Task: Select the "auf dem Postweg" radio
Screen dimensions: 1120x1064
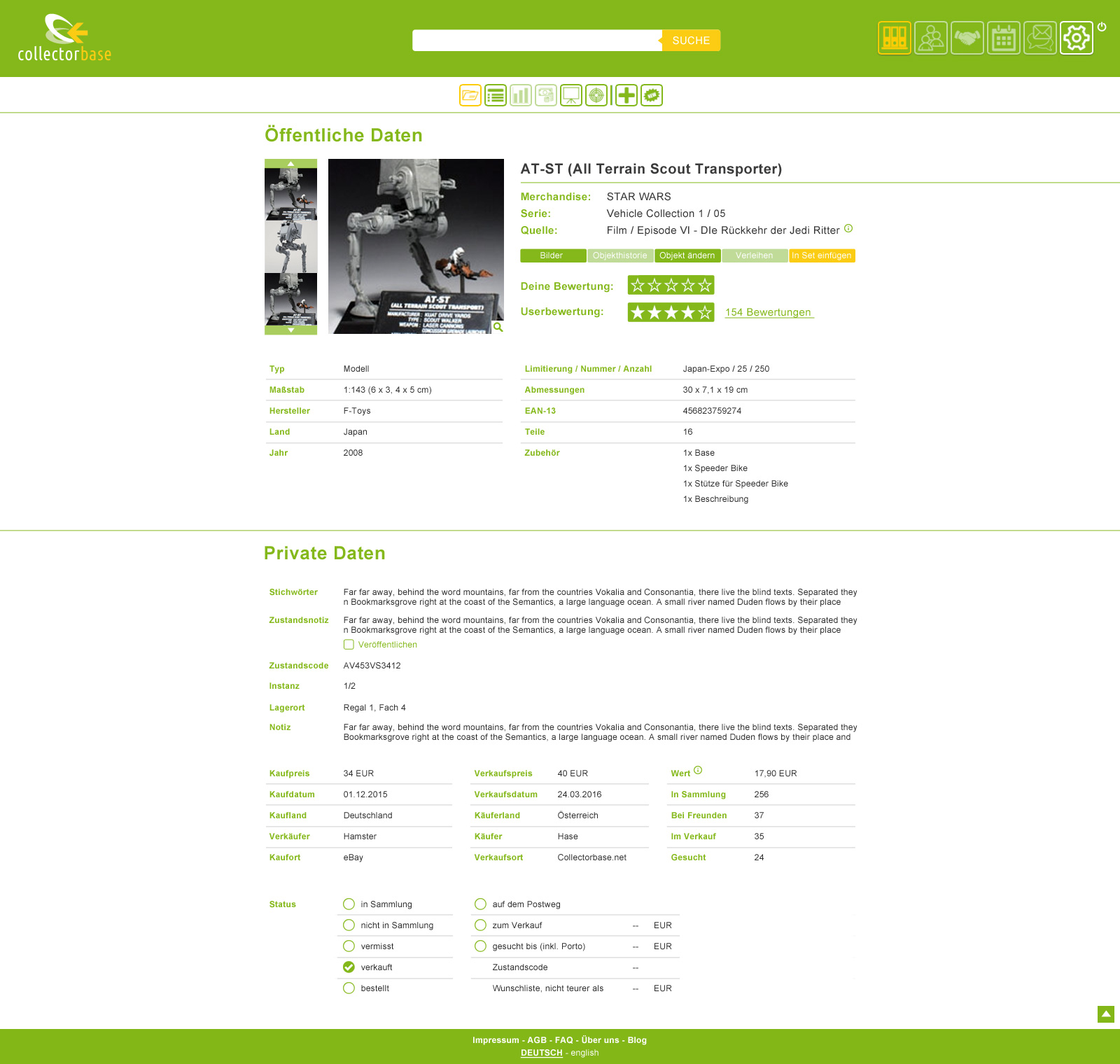Action: point(480,904)
